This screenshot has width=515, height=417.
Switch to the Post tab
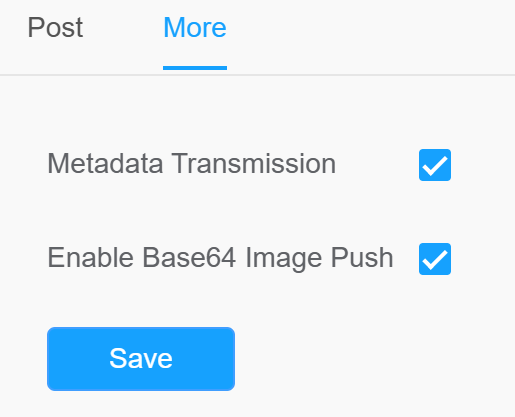(55, 28)
